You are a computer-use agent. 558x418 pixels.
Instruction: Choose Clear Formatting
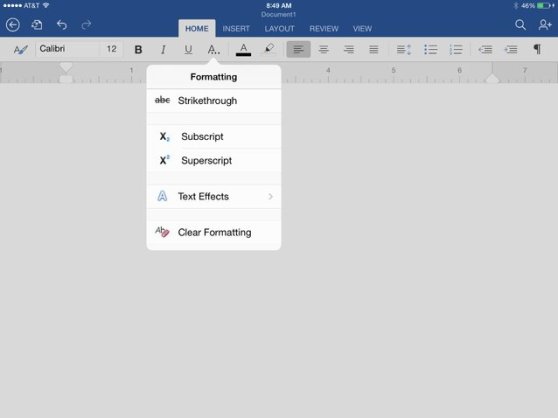point(214,232)
